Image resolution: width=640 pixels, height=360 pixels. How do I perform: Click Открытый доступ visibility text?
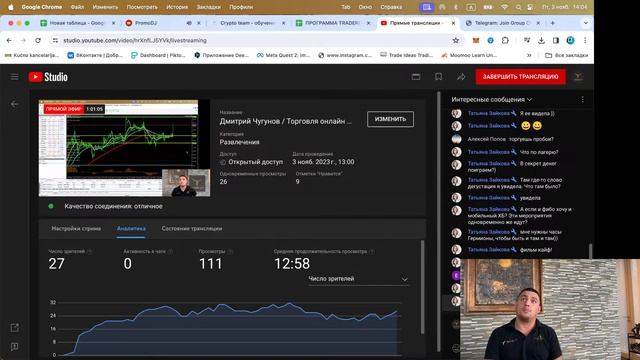point(256,162)
